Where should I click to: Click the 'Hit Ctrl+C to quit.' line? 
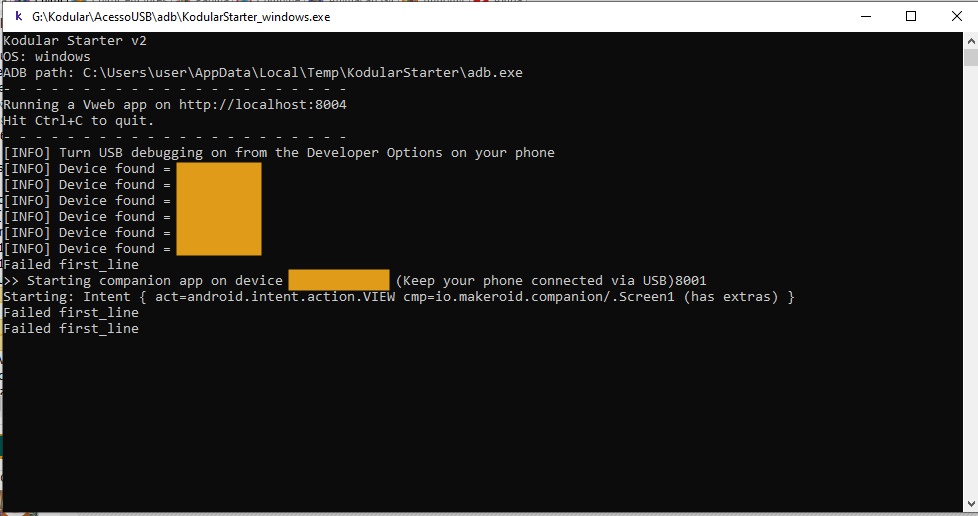79,120
